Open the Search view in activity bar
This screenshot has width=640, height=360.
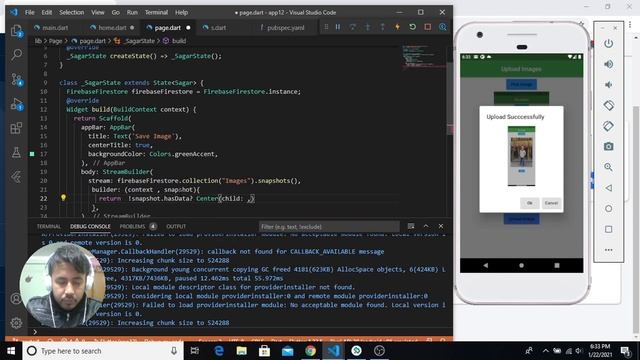[x=16, y=54]
